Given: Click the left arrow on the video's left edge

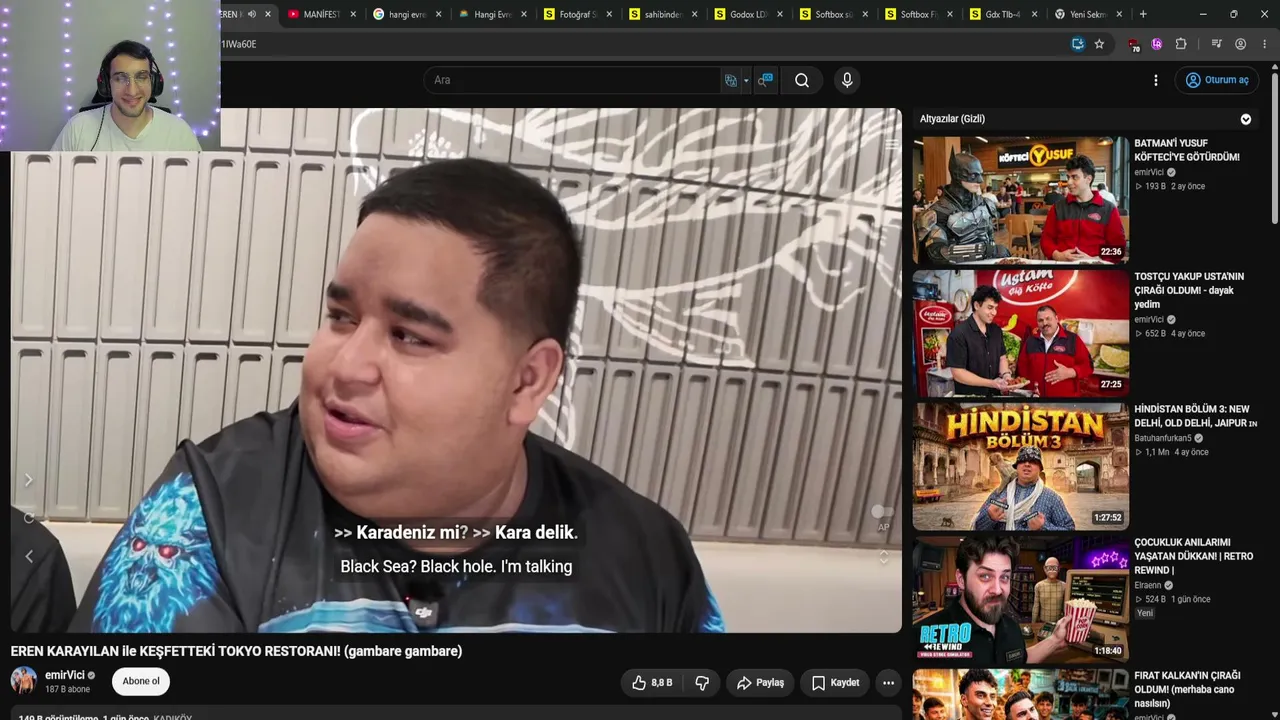Looking at the screenshot, I should tap(28, 556).
